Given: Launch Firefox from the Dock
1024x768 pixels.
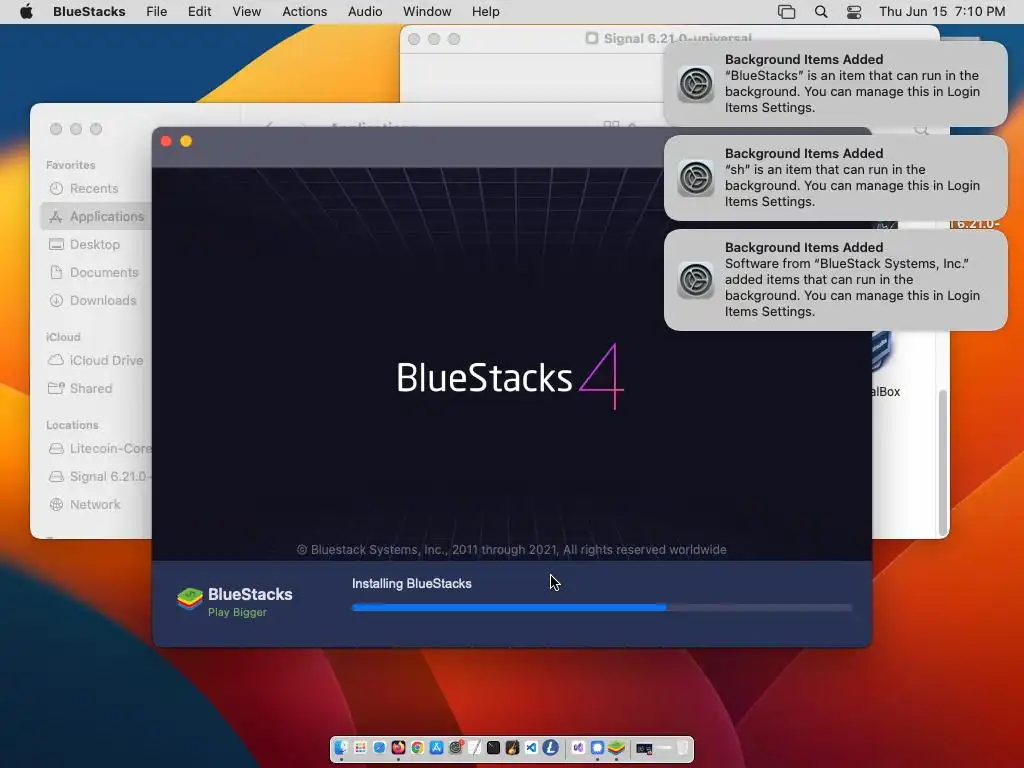Looking at the screenshot, I should [x=398, y=748].
